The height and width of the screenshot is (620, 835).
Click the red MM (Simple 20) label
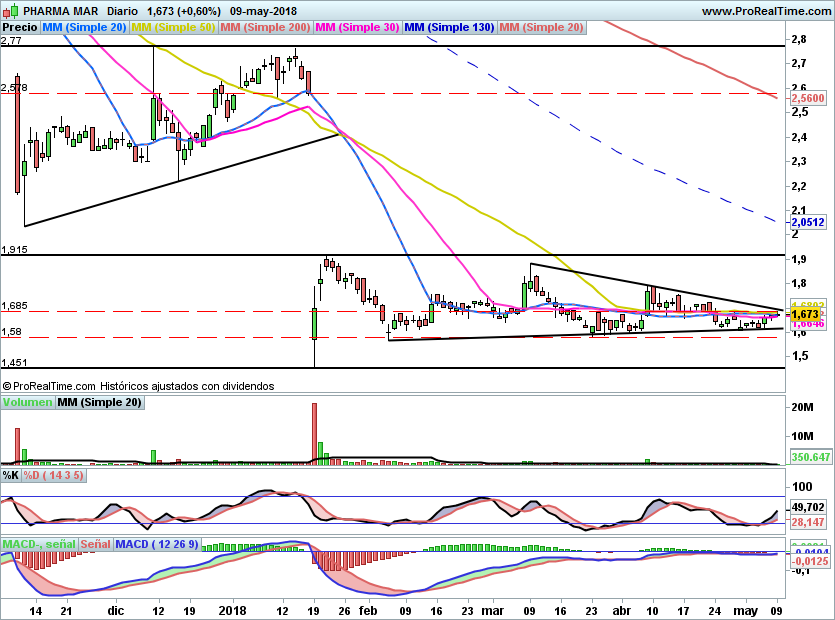pos(542,27)
